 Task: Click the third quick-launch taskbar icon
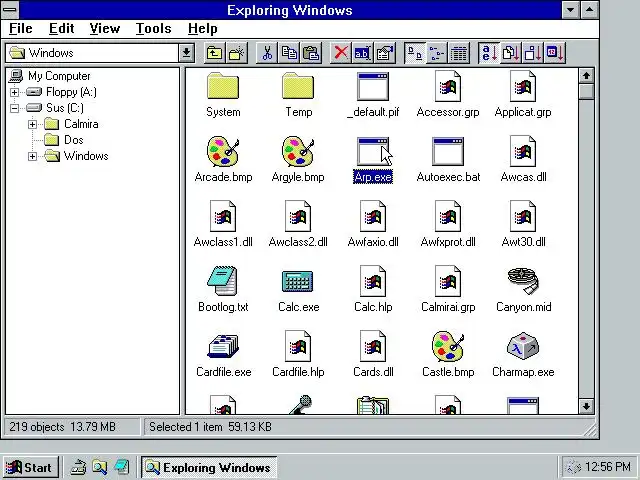[x=122, y=467]
